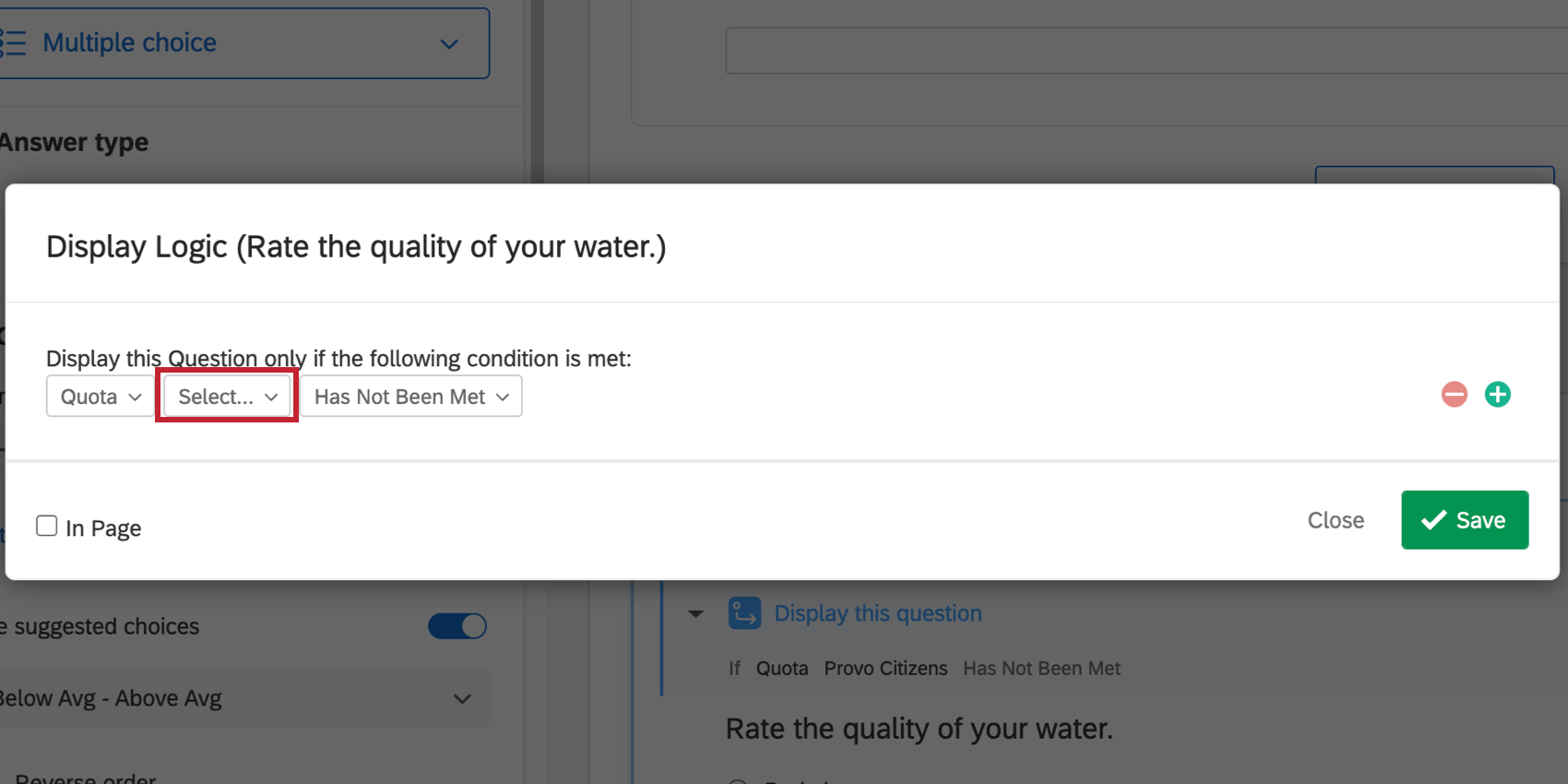The width and height of the screenshot is (1568, 784).
Task: Click the Provo Citizens quota reference
Action: [x=885, y=668]
